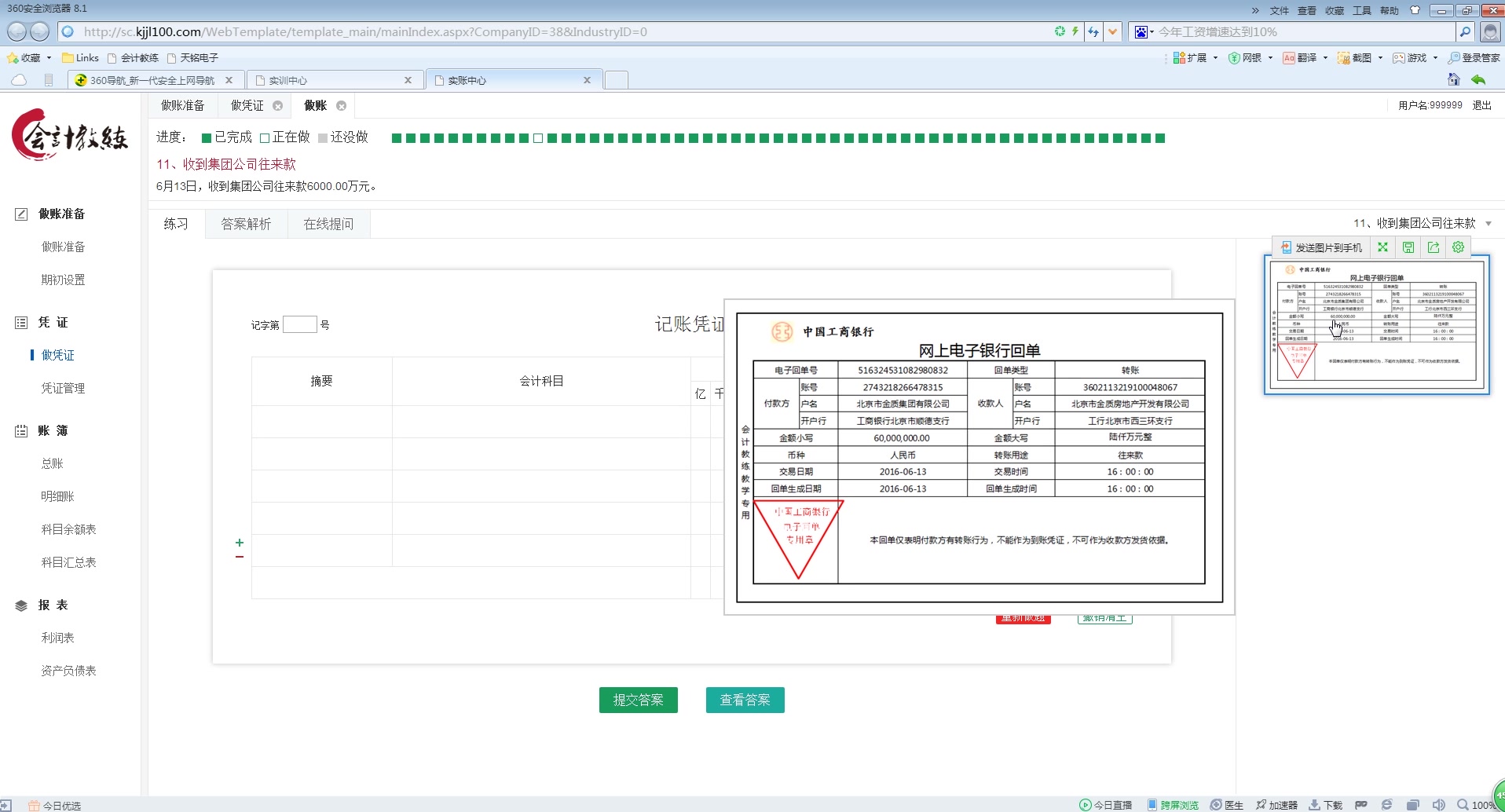Close the 做账 page tab
The width and height of the screenshot is (1505, 812).
click(341, 105)
